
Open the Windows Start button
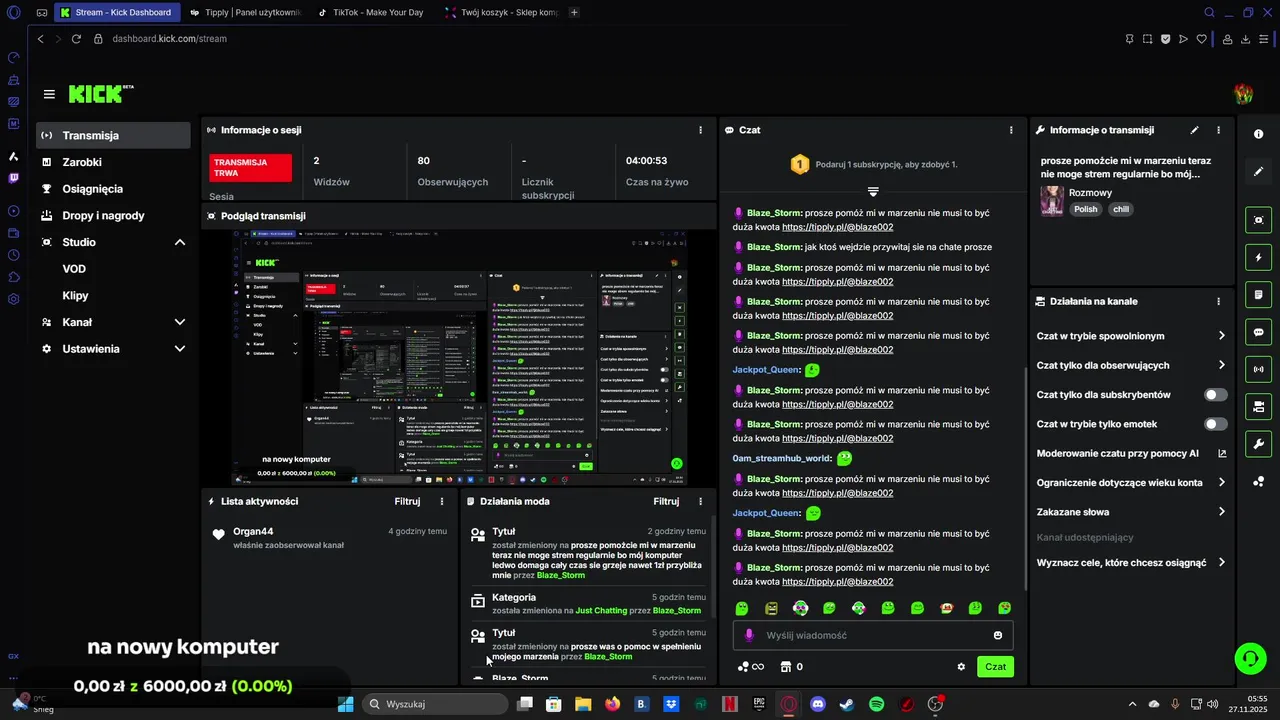pos(345,704)
